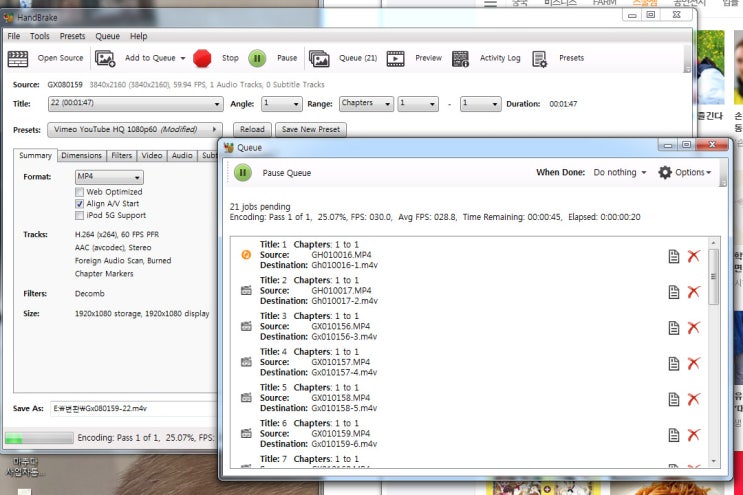Click the details page icon for Title 6 job
The width and height of the screenshot is (743, 495).
click(673, 435)
